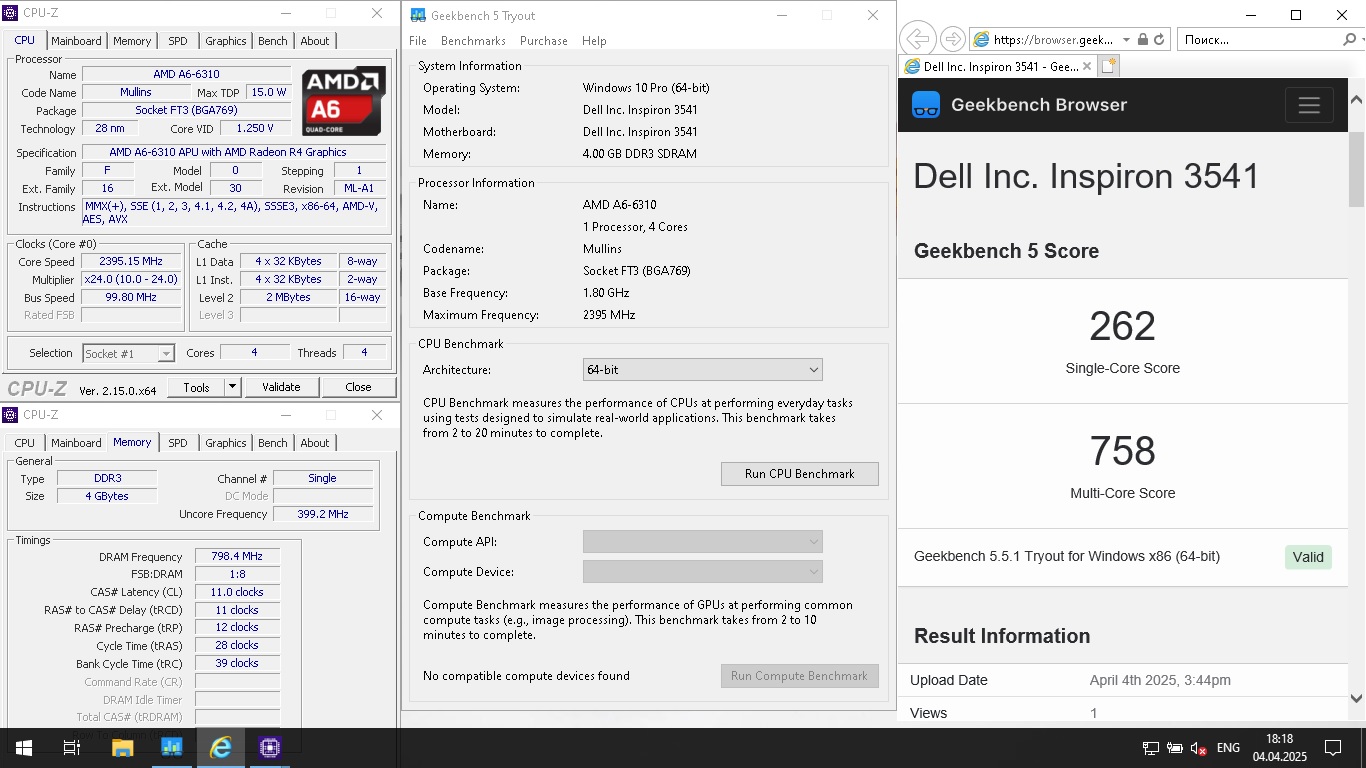Switch to Internet Explorer on the taskbar
The width and height of the screenshot is (1366, 768).
click(220, 747)
